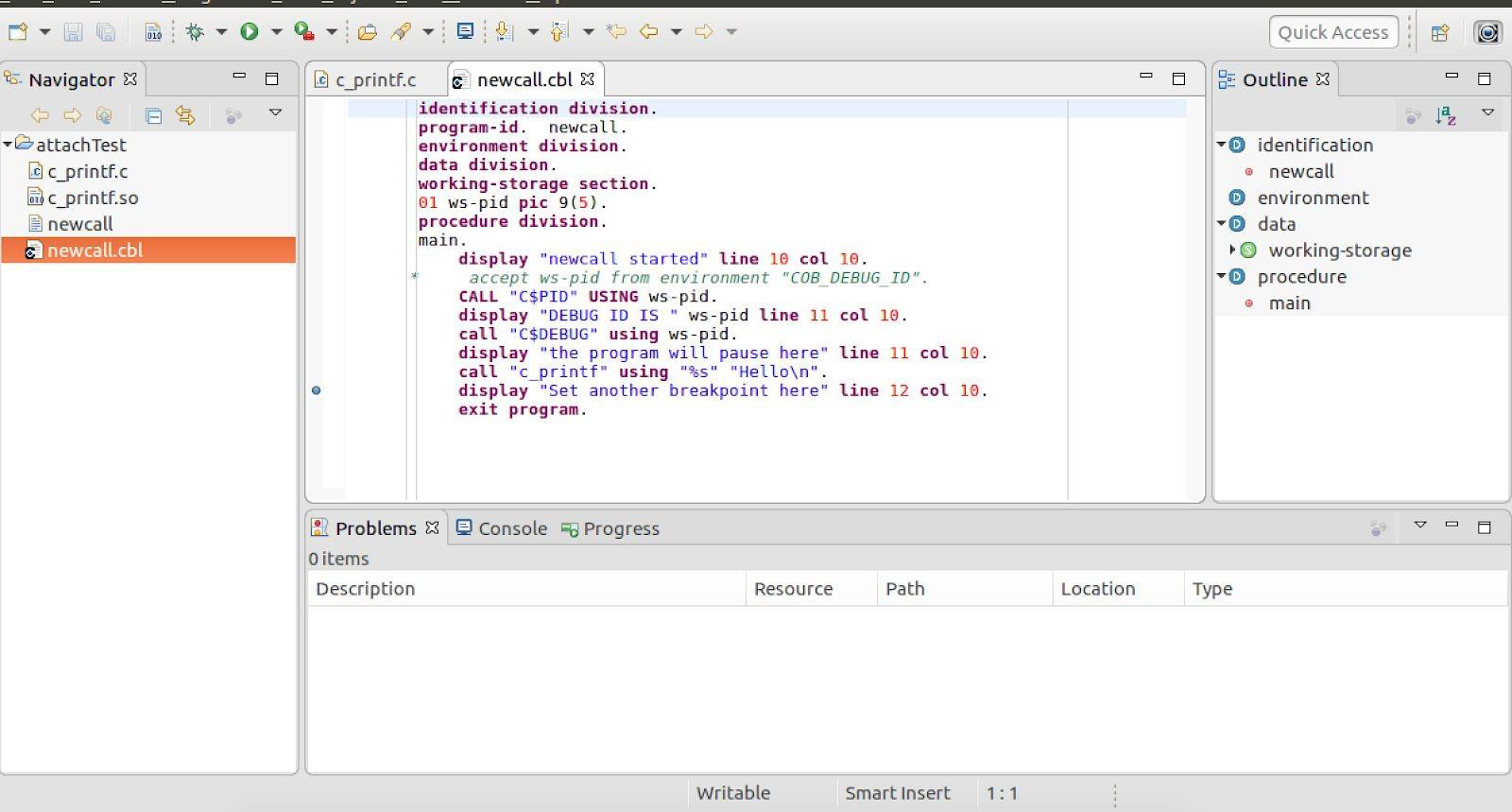Collapse the attachTest project folder
Image resolution: width=1512 pixels, height=812 pixels.
[x=9, y=145]
